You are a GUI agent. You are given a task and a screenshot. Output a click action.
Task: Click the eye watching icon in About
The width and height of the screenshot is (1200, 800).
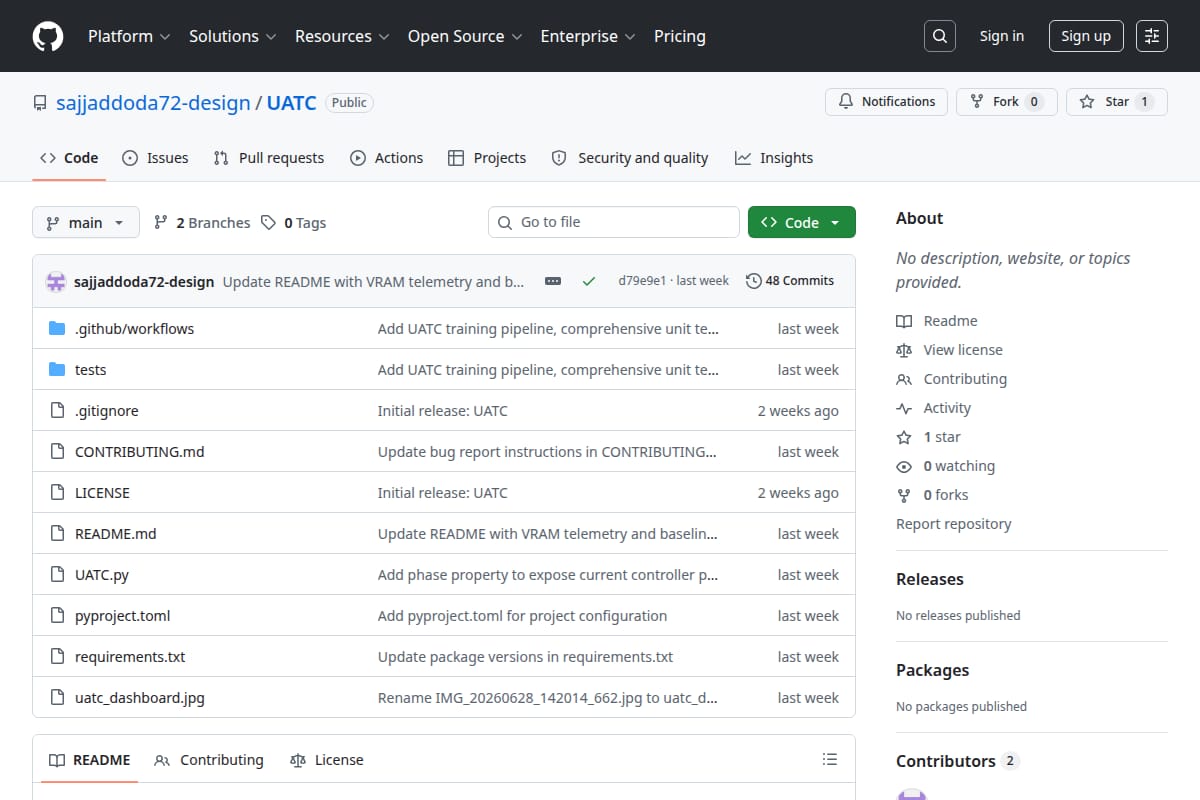[x=904, y=466]
